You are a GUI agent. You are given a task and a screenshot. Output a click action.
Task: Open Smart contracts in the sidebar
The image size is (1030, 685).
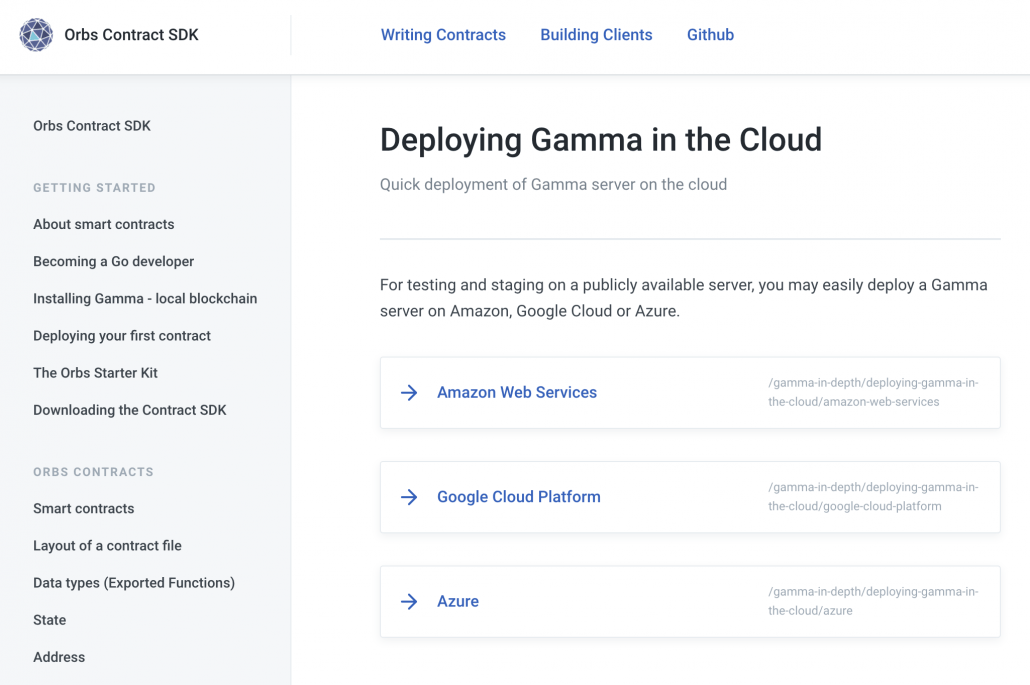(83, 509)
